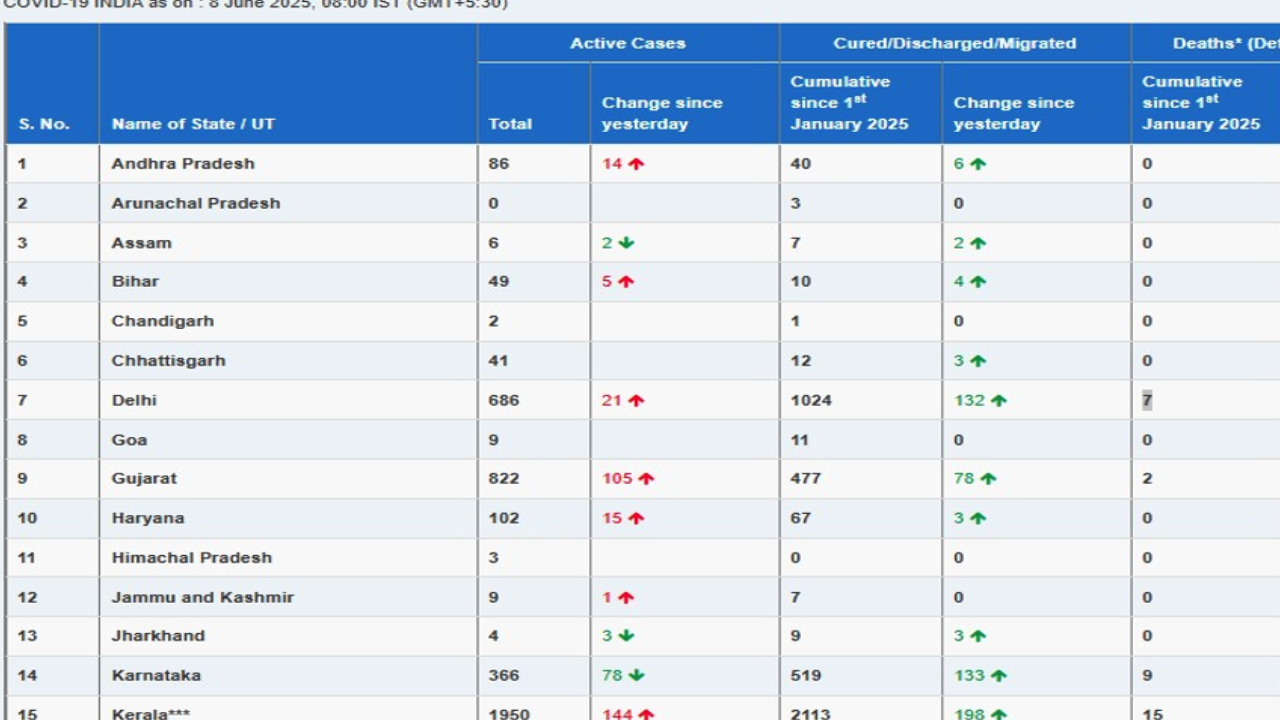Click green up arrow in Chhattisgarh cured change
Screen dimensions: 1280x720
point(978,361)
